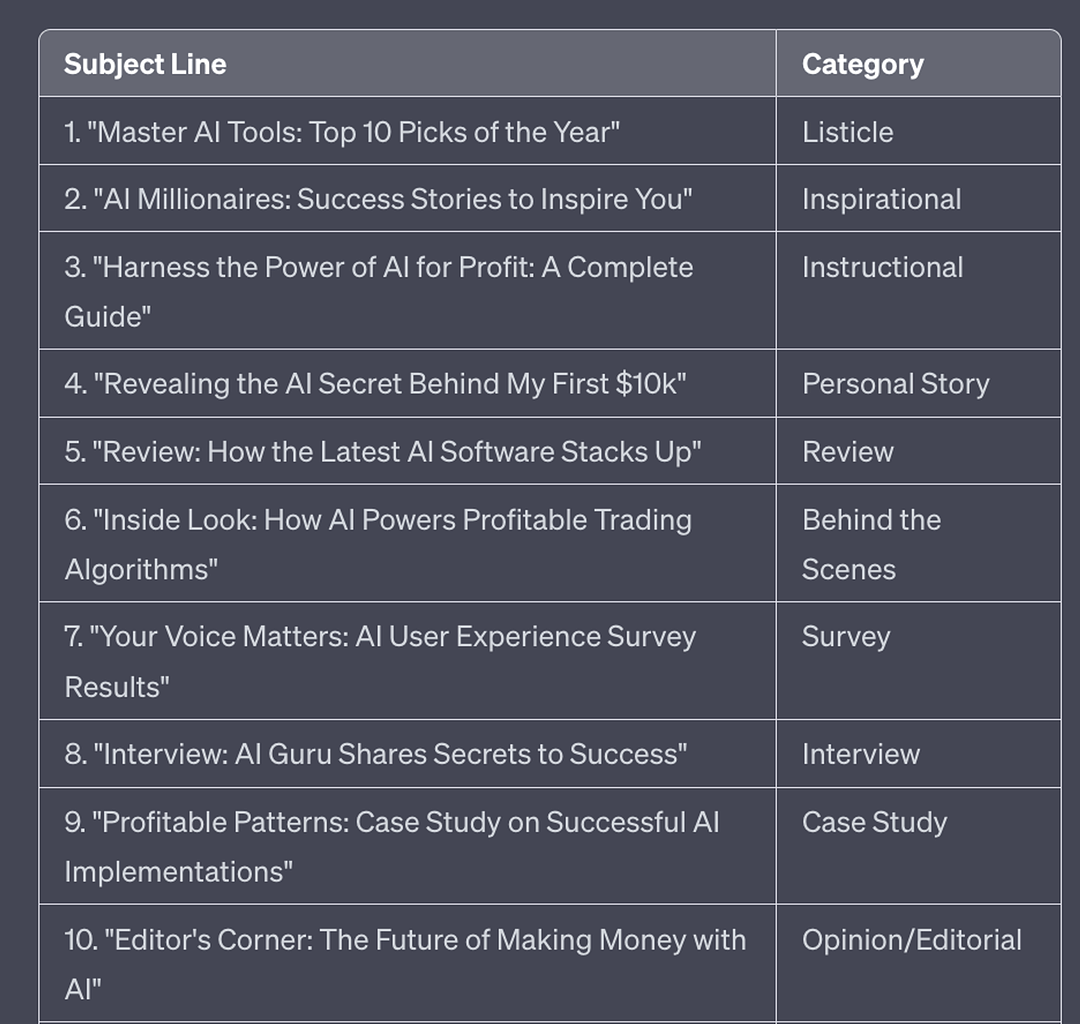Viewport: 1080px width, 1024px height.
Task: Select the "Harness the Power of AI" row
Action: coord(378,290)
